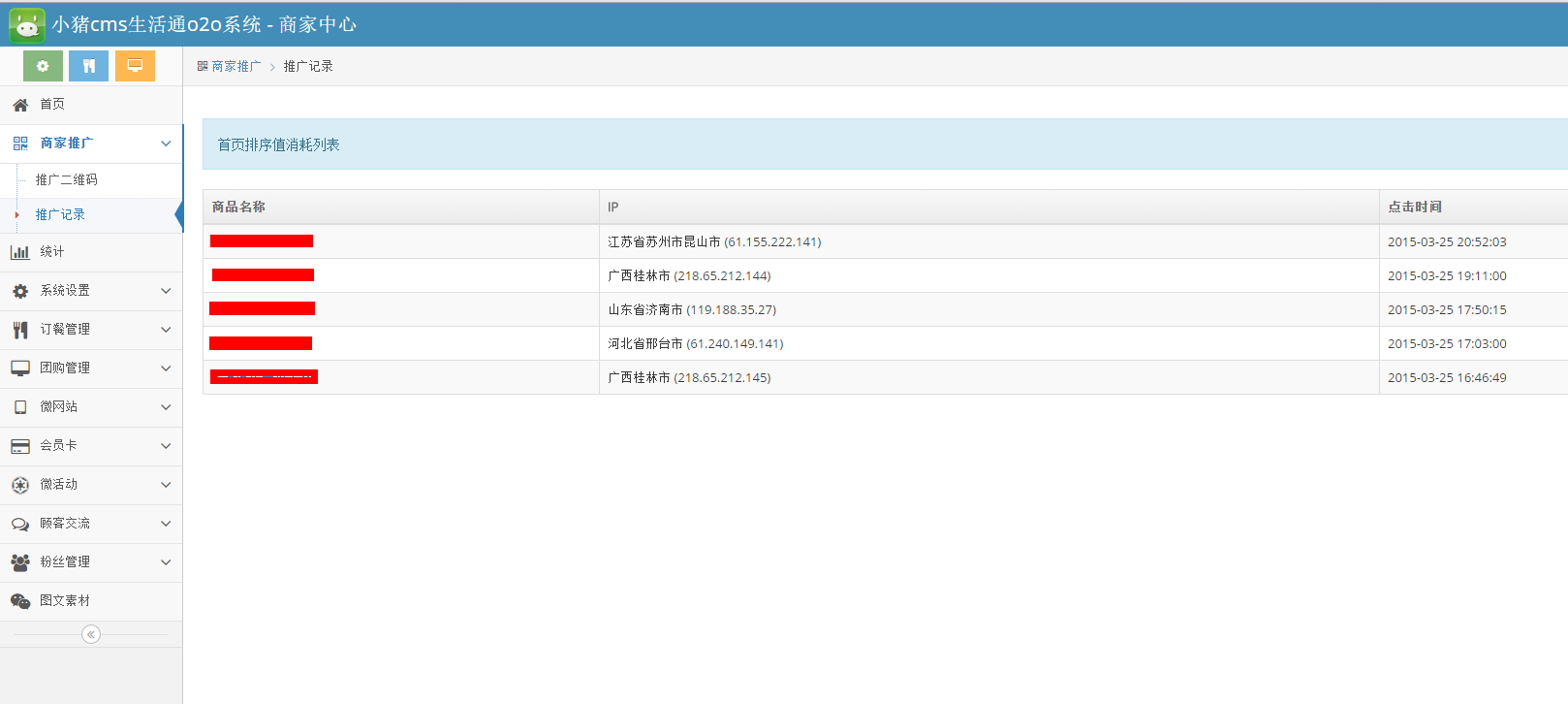
Task: Collapse the sidebar with double-arrow button
Action: coord(91,634)
